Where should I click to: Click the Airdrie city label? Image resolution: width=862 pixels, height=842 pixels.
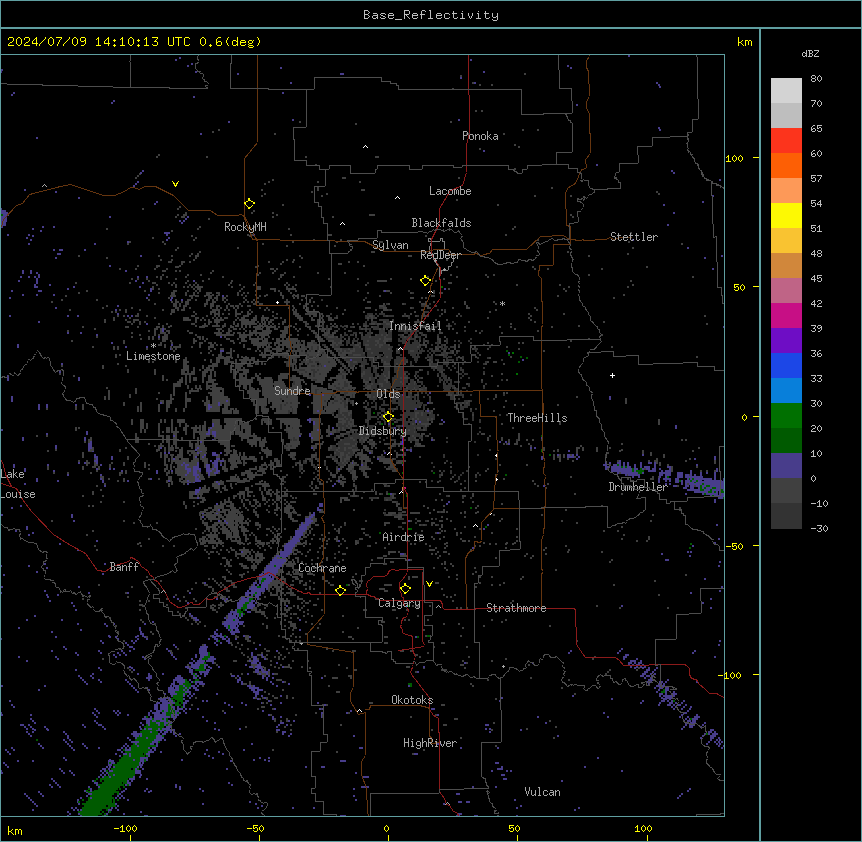tap(404, 537)
